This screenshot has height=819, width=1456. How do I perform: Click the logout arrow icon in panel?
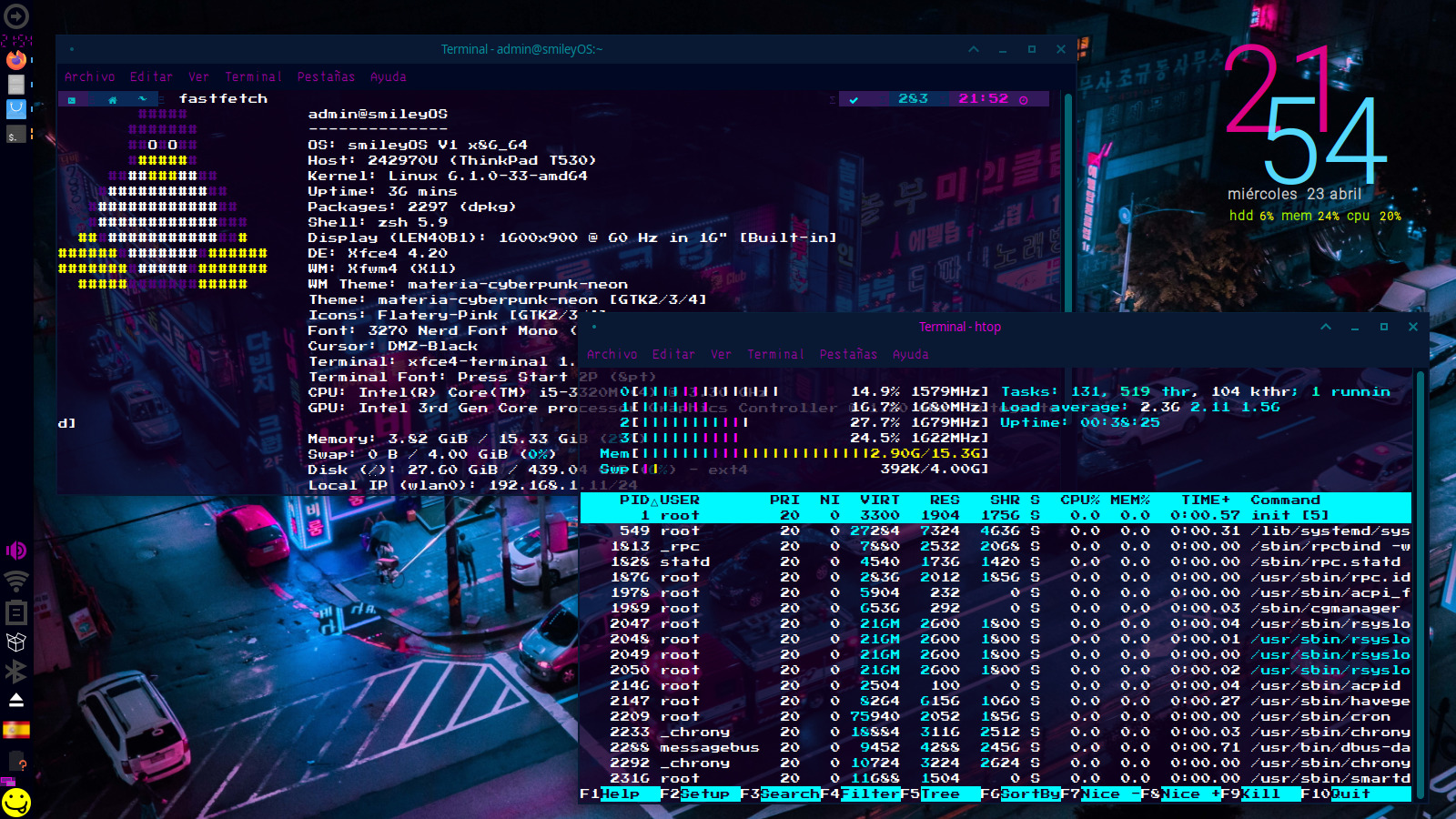[16, 15]
